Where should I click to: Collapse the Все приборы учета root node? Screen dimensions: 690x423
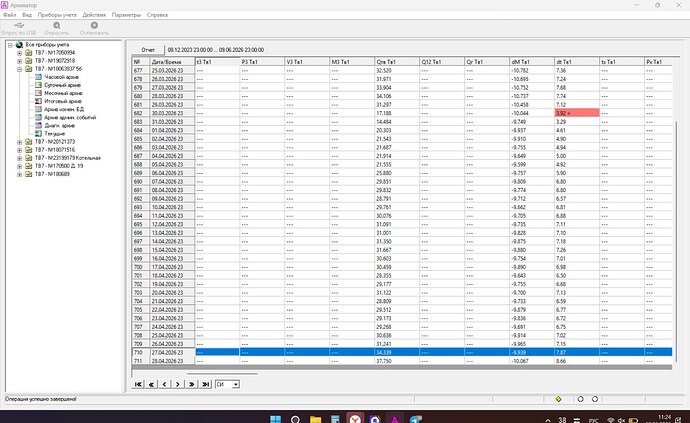(10, 45)
